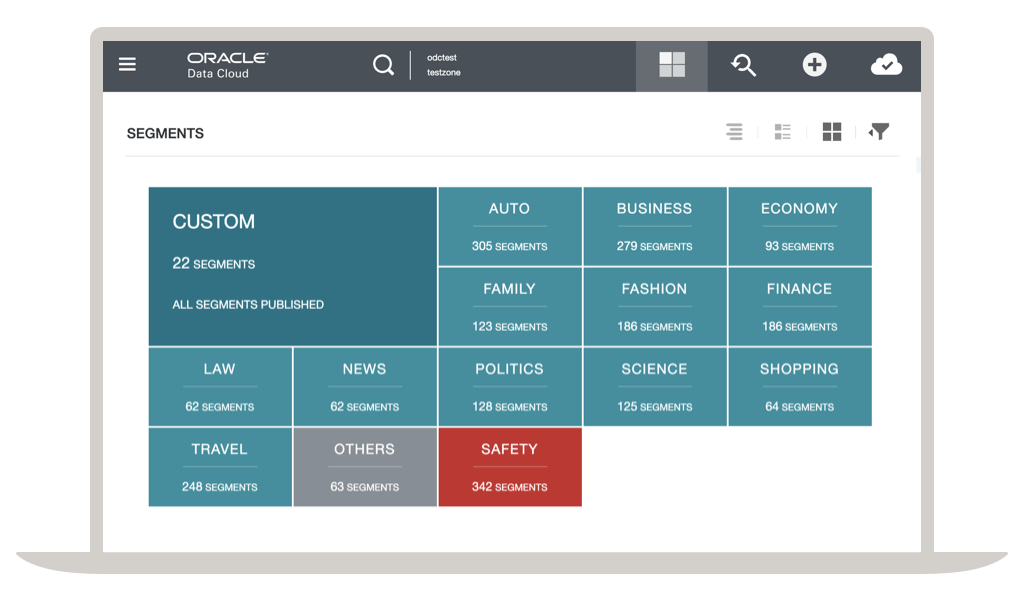1024x600 pixels.
Task: Switch to detailed list view icon
Action: (782, 131)
